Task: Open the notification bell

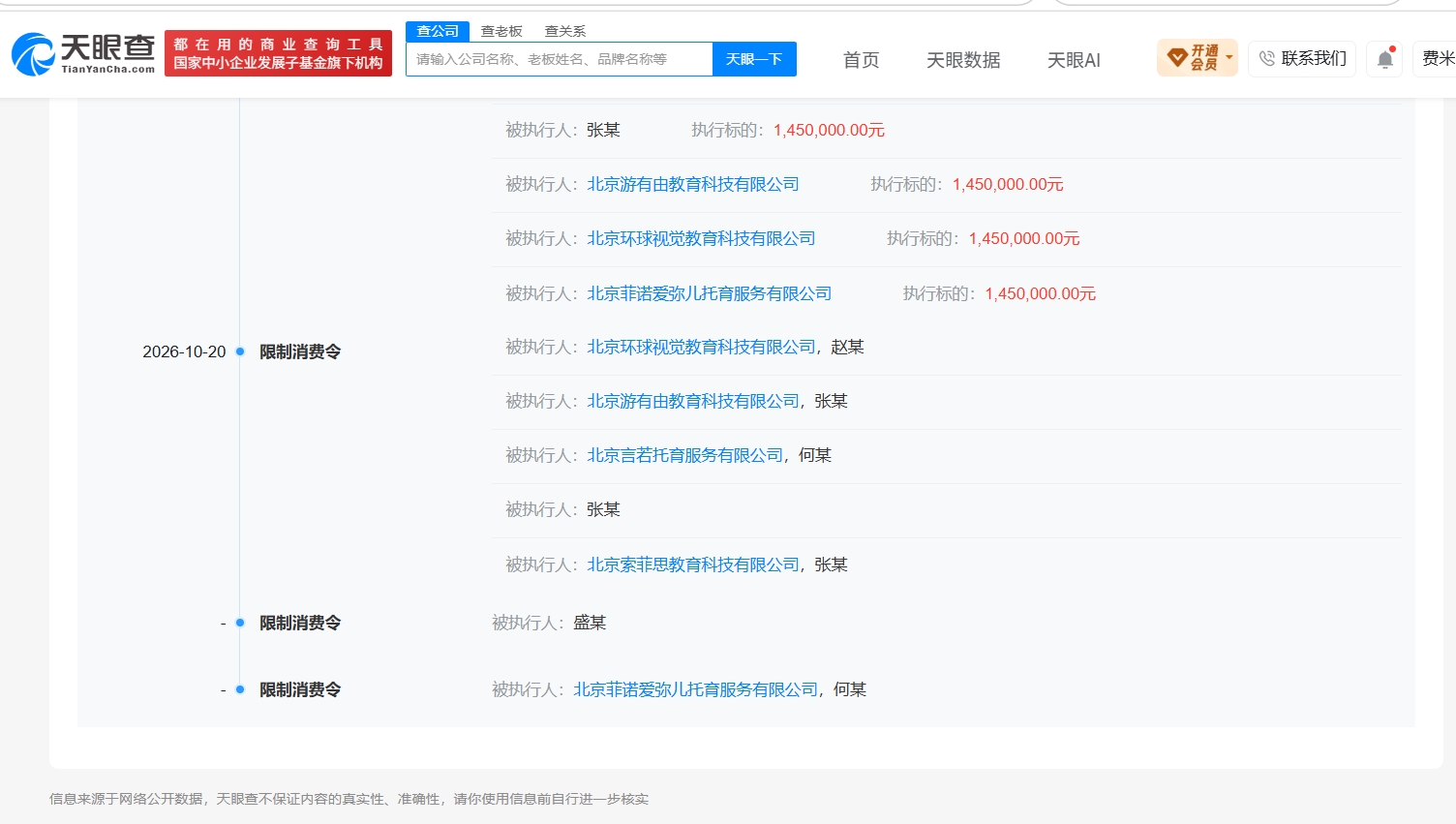Action: coord(1385,59)
